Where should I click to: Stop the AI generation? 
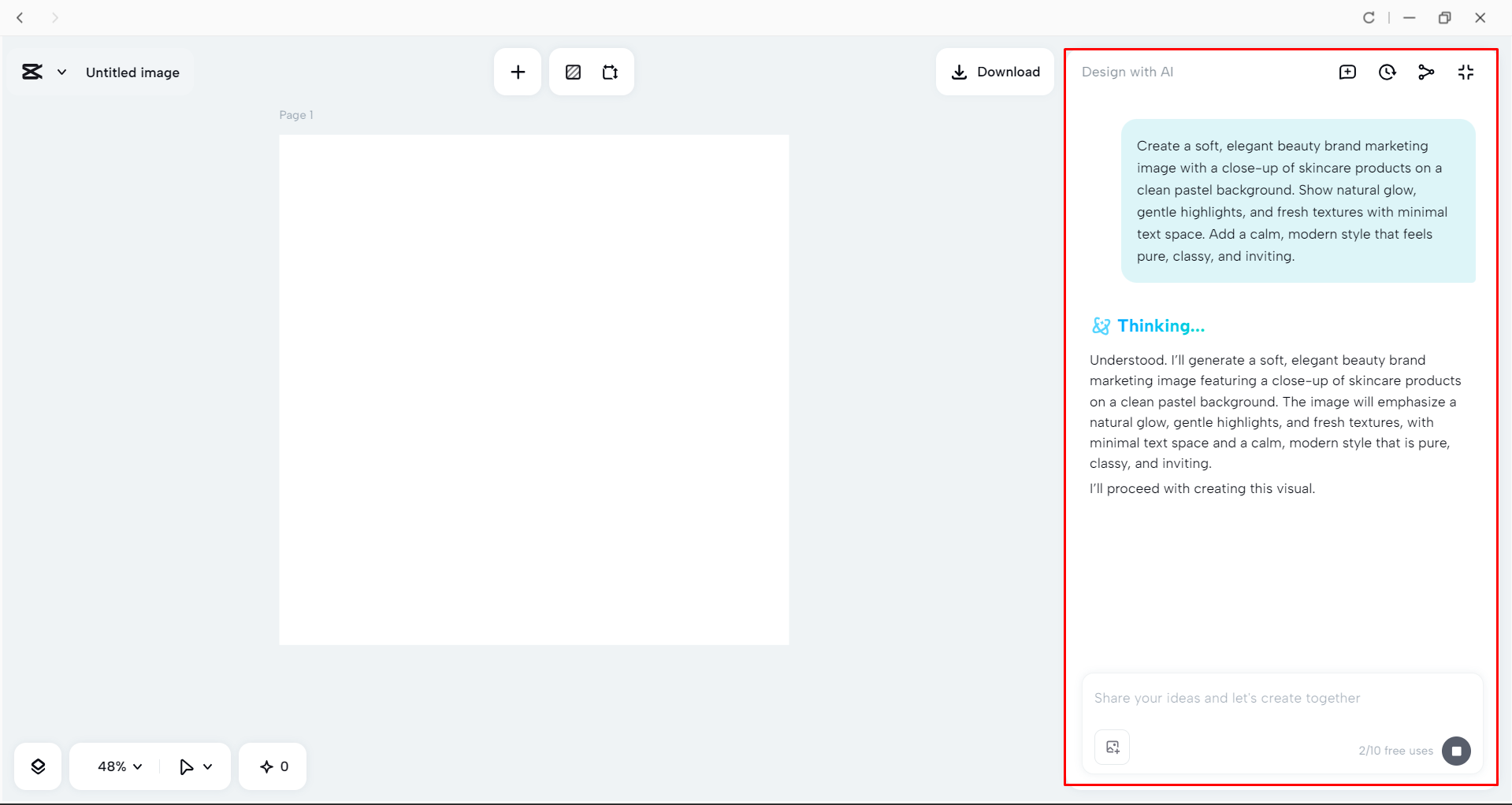(1456, 751)
